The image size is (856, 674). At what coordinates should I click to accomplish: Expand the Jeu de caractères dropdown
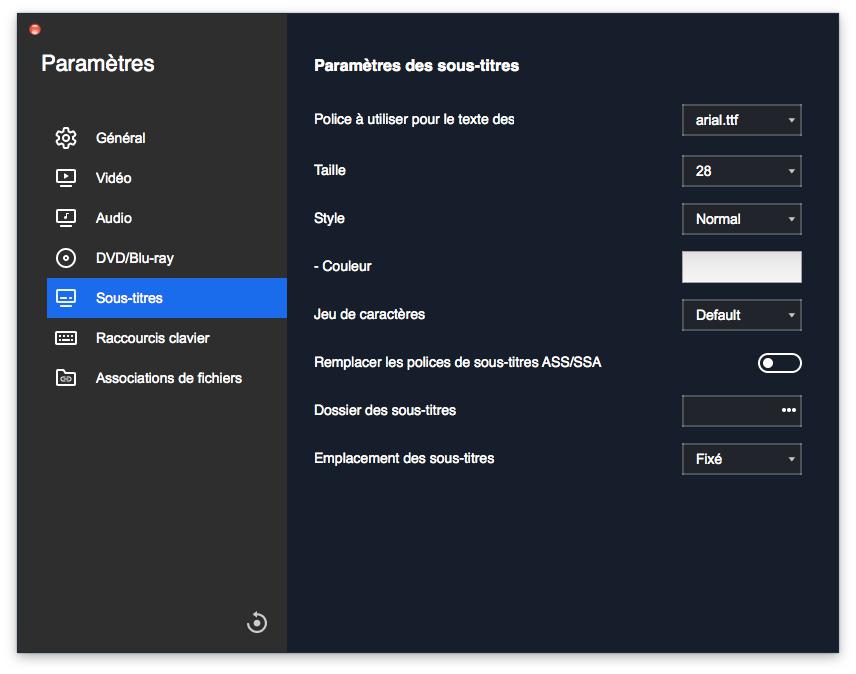pos(741,315)
